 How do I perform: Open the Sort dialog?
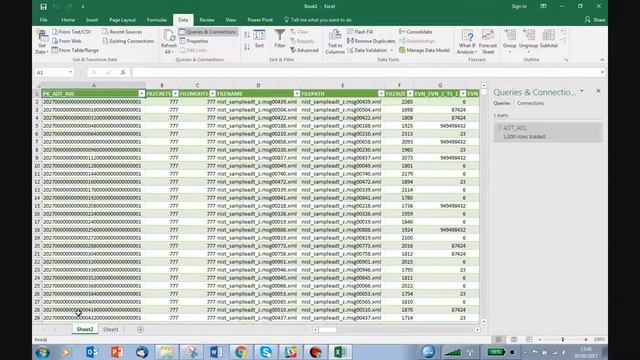point(259,39)
